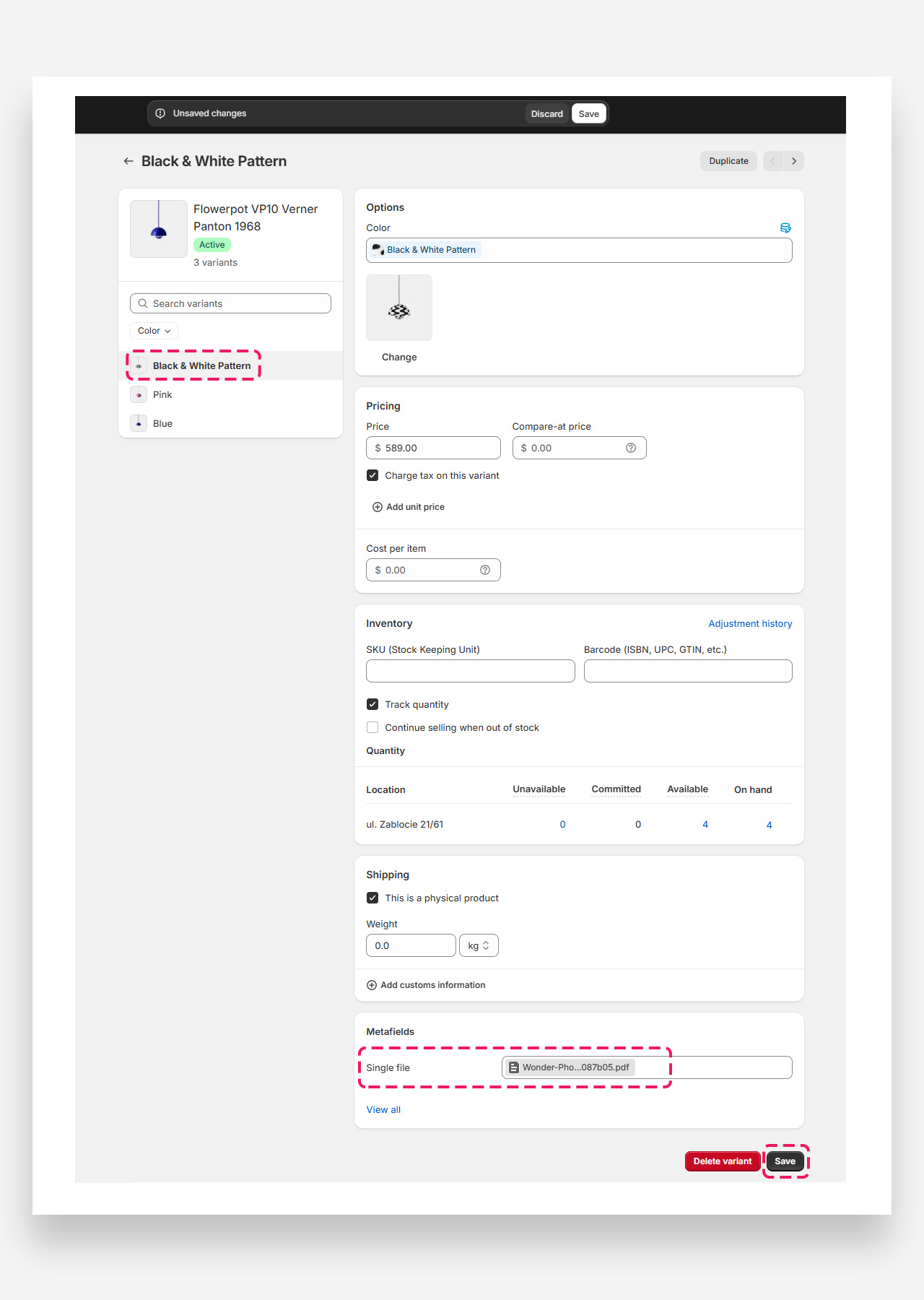Open the Adjustment history link

click(750, 623)
